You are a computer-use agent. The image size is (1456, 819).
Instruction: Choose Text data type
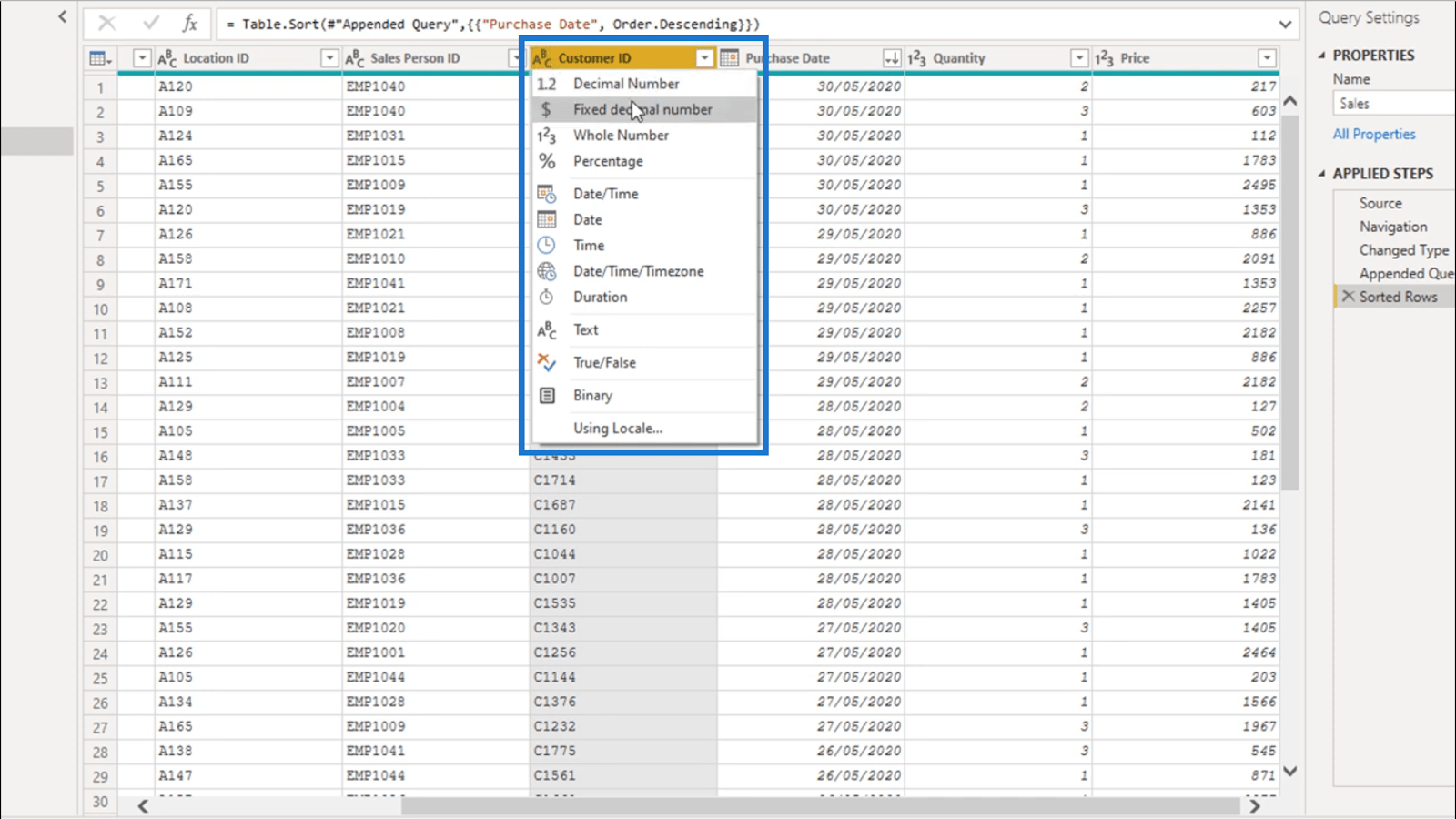(644, 329)
